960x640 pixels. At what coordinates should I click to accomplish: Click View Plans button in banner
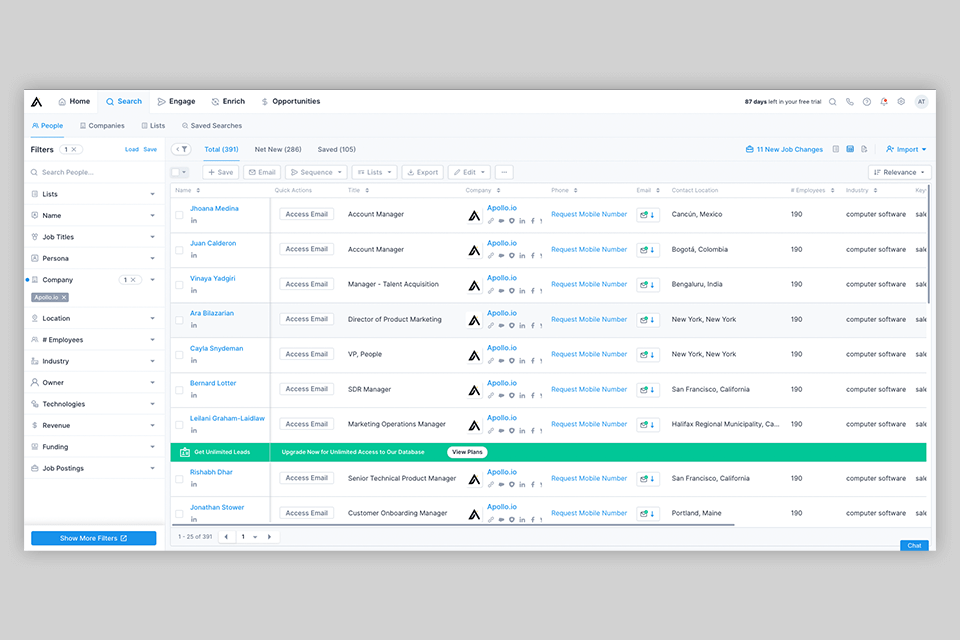[x=467, y=452]
